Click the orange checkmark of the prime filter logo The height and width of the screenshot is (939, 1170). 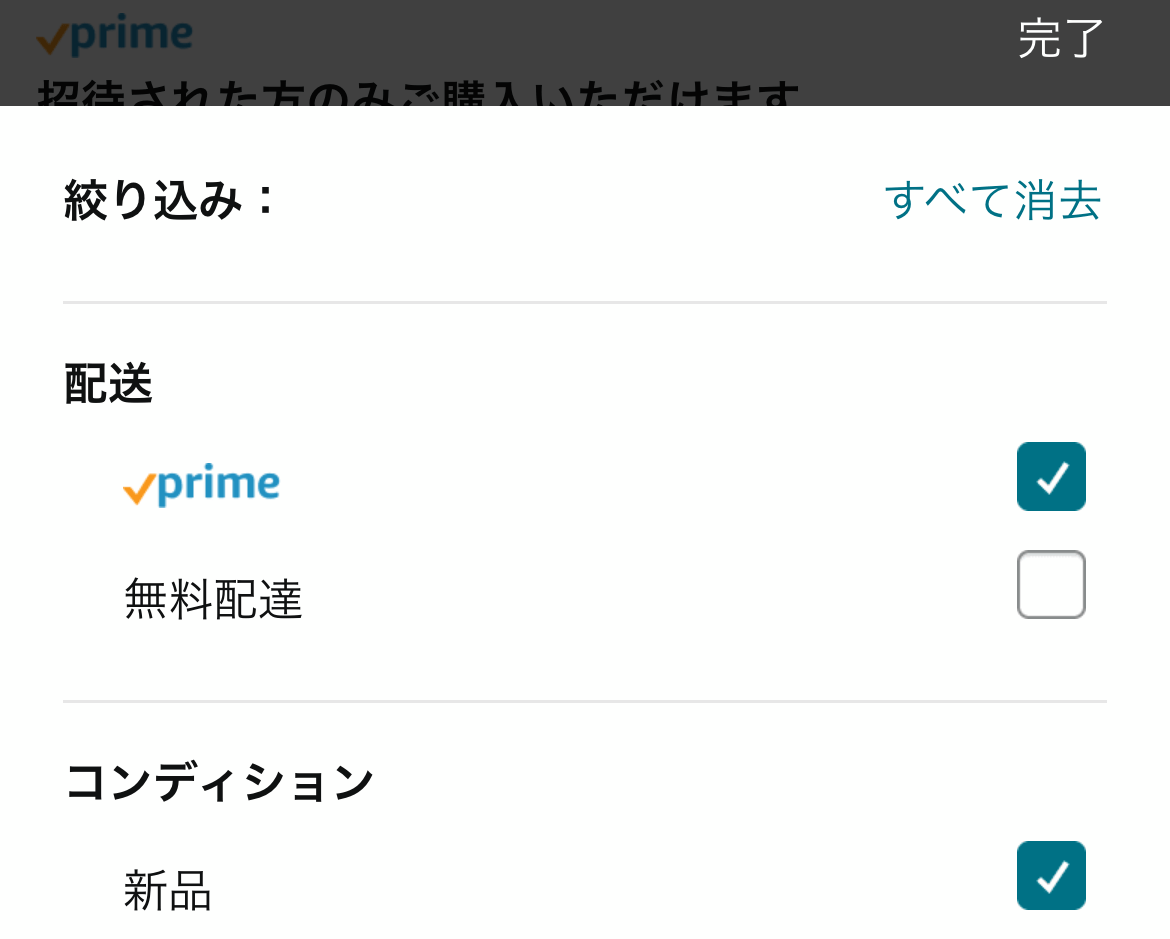tap(138, 490)
